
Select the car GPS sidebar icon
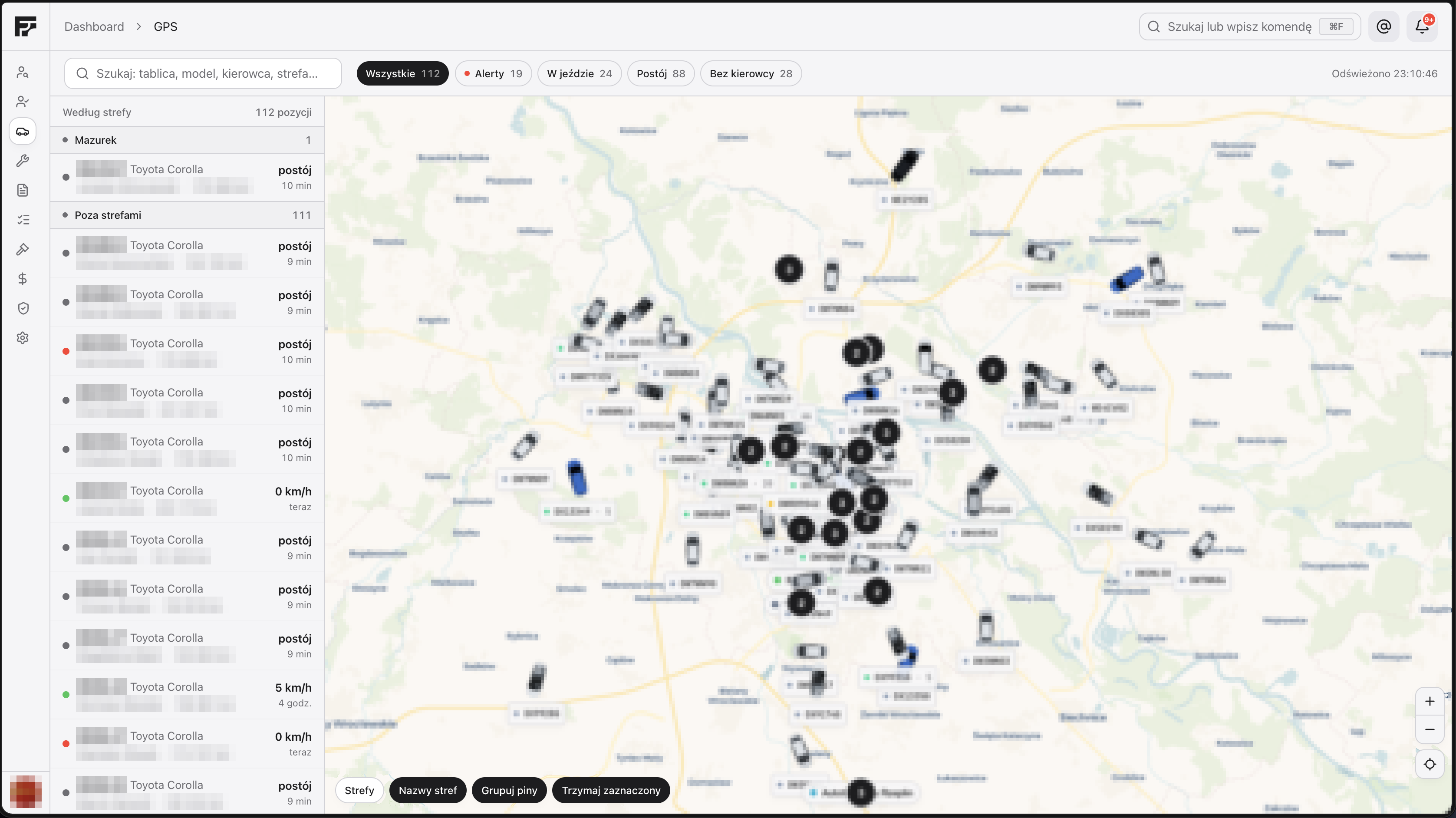point(23,131)
